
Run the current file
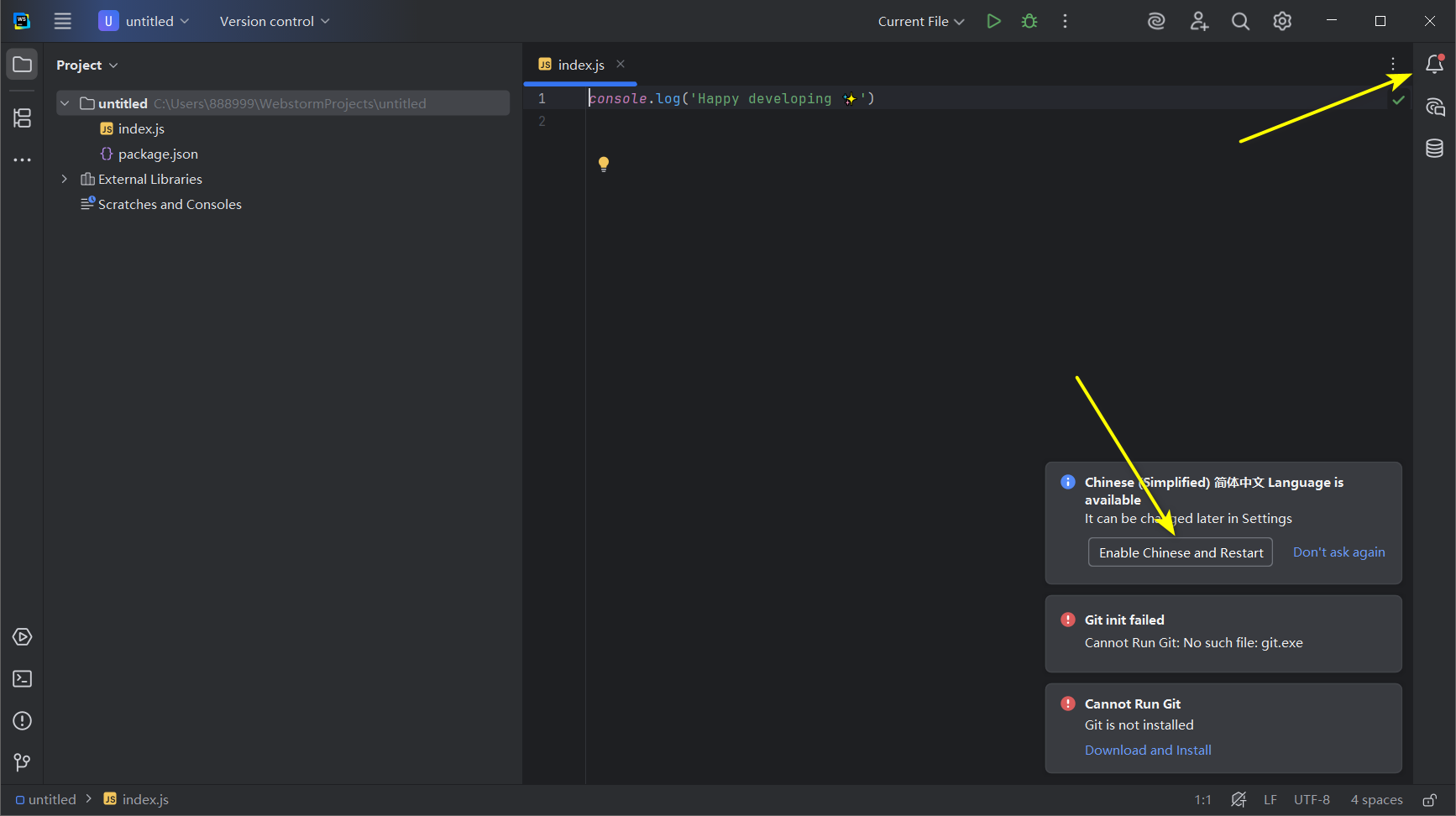(994, 21)
